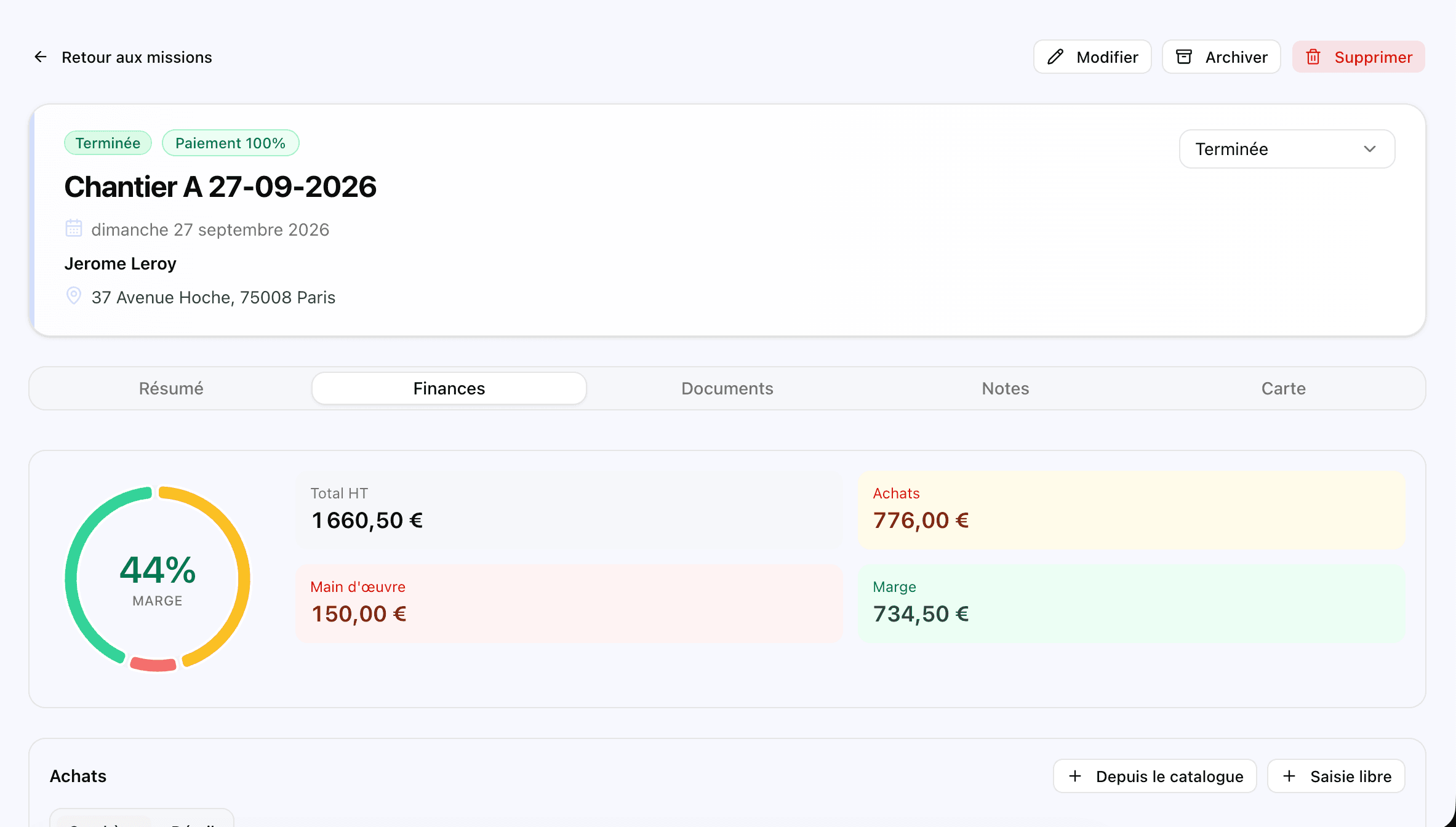The image size is (1456, 827).
Task: Click the date dimanche 27 septembre 2026
Action: tap(210, 230)
